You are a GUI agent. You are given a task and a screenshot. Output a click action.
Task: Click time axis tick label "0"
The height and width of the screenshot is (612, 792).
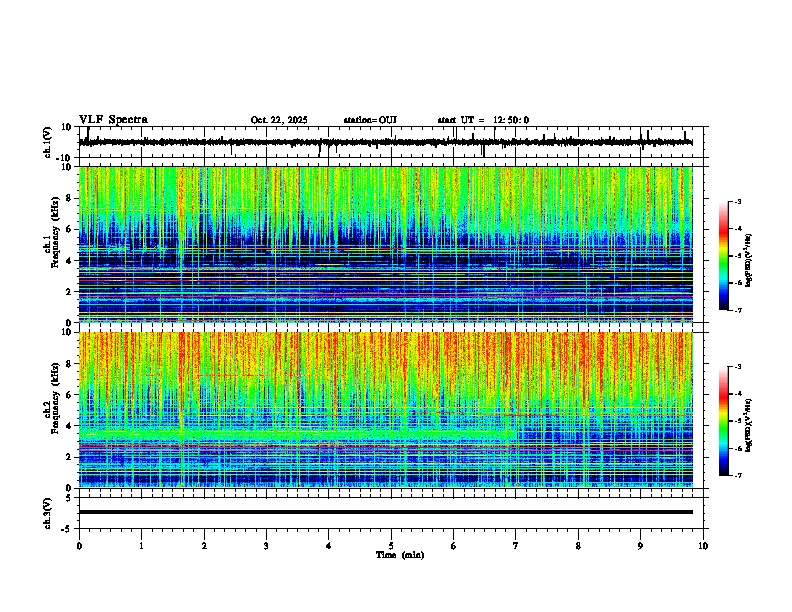(x=79, y=546)
